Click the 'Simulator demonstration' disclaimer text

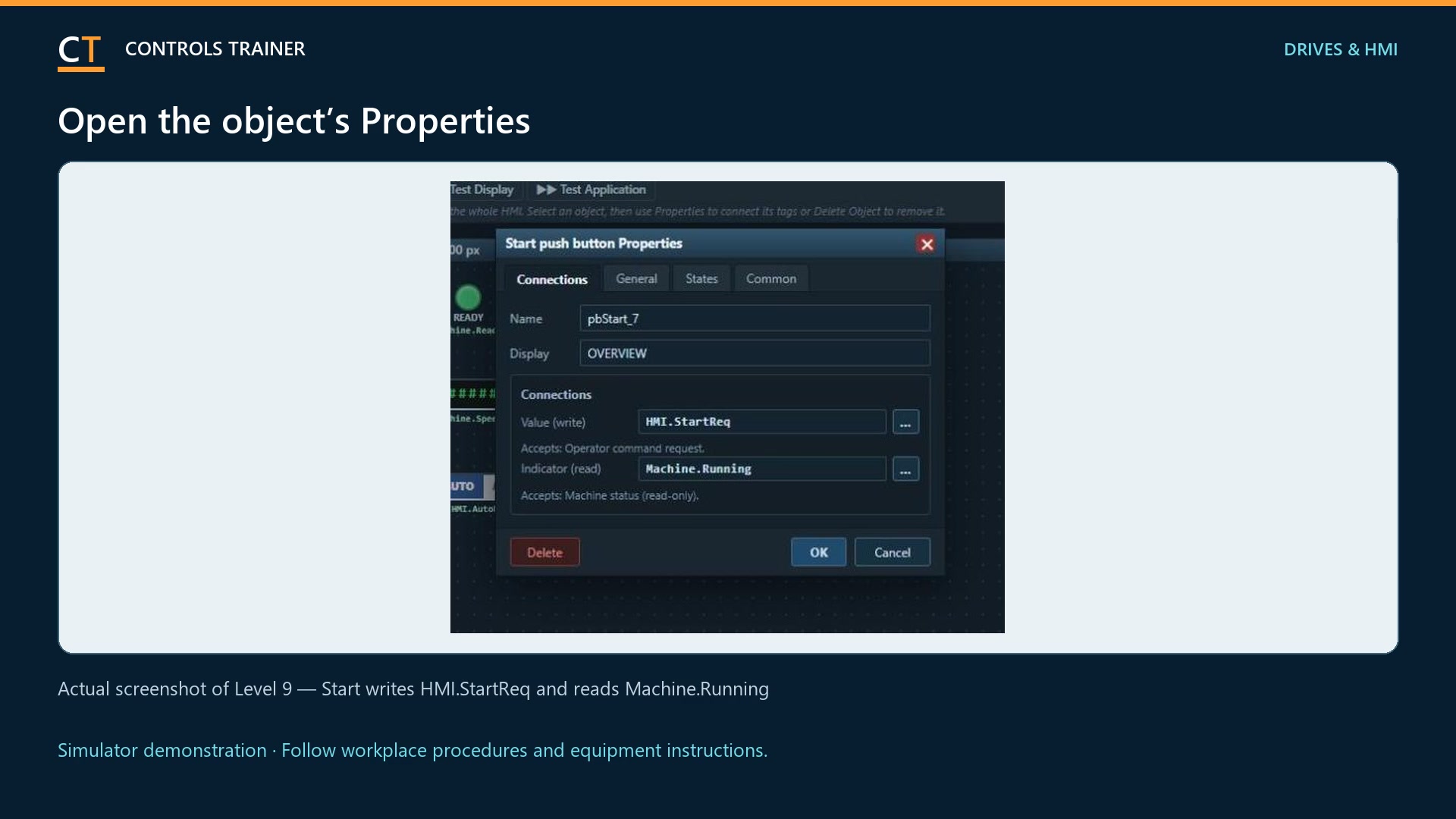pos(413,750)
